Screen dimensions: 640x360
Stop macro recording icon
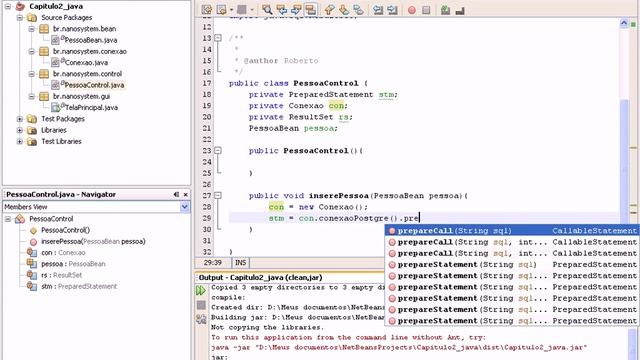pyautogui.click(x=426, y=10)
